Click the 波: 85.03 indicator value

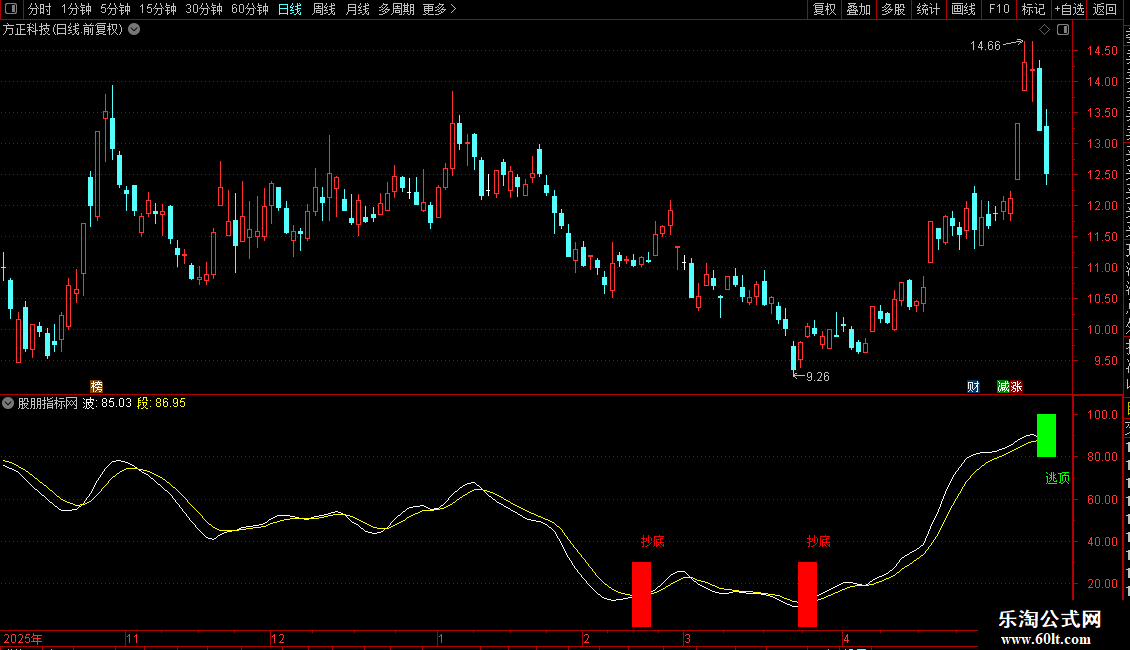coord(107,404)
